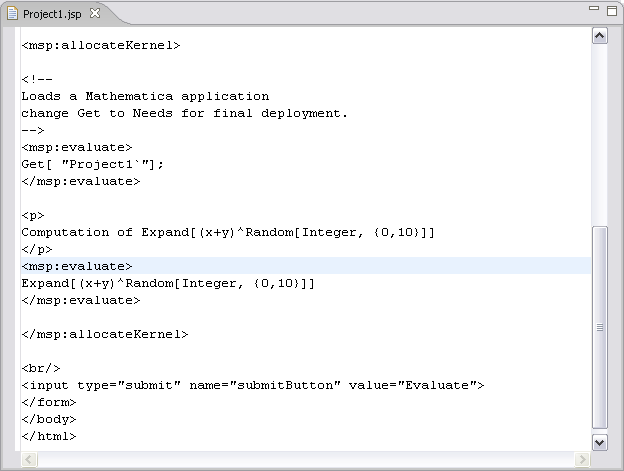This screenshot has width=624, height=471.
Task: Click the closing html tag line
Action: (49, 436)
